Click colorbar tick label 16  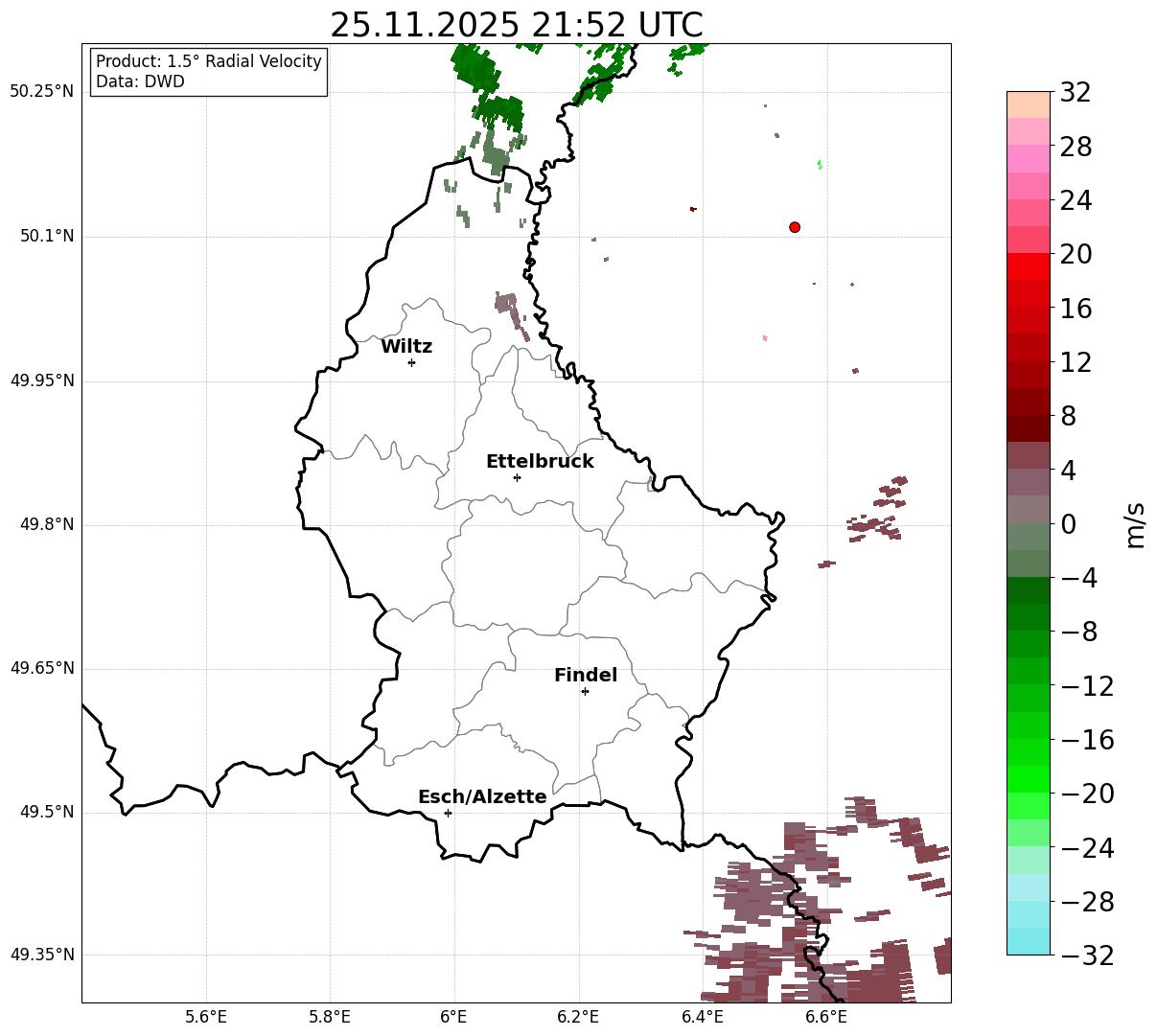(x=1075, y=309)
